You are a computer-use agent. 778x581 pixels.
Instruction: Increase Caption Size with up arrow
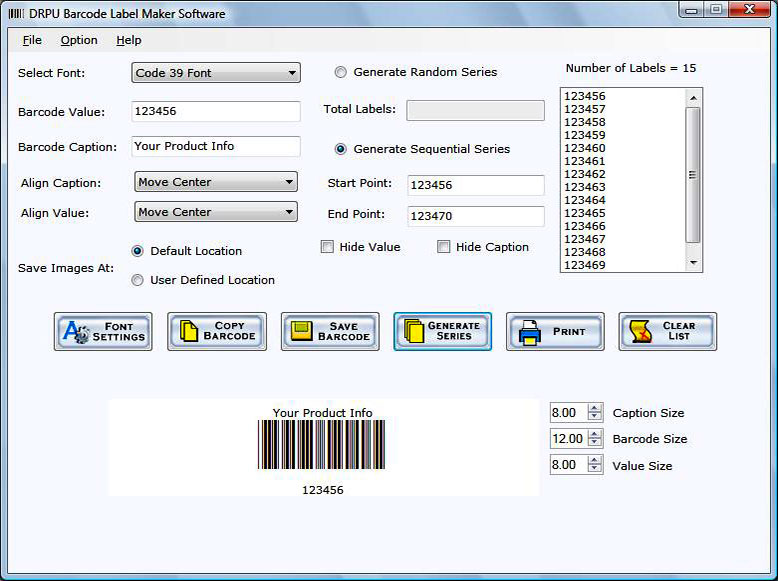(595, 408)
